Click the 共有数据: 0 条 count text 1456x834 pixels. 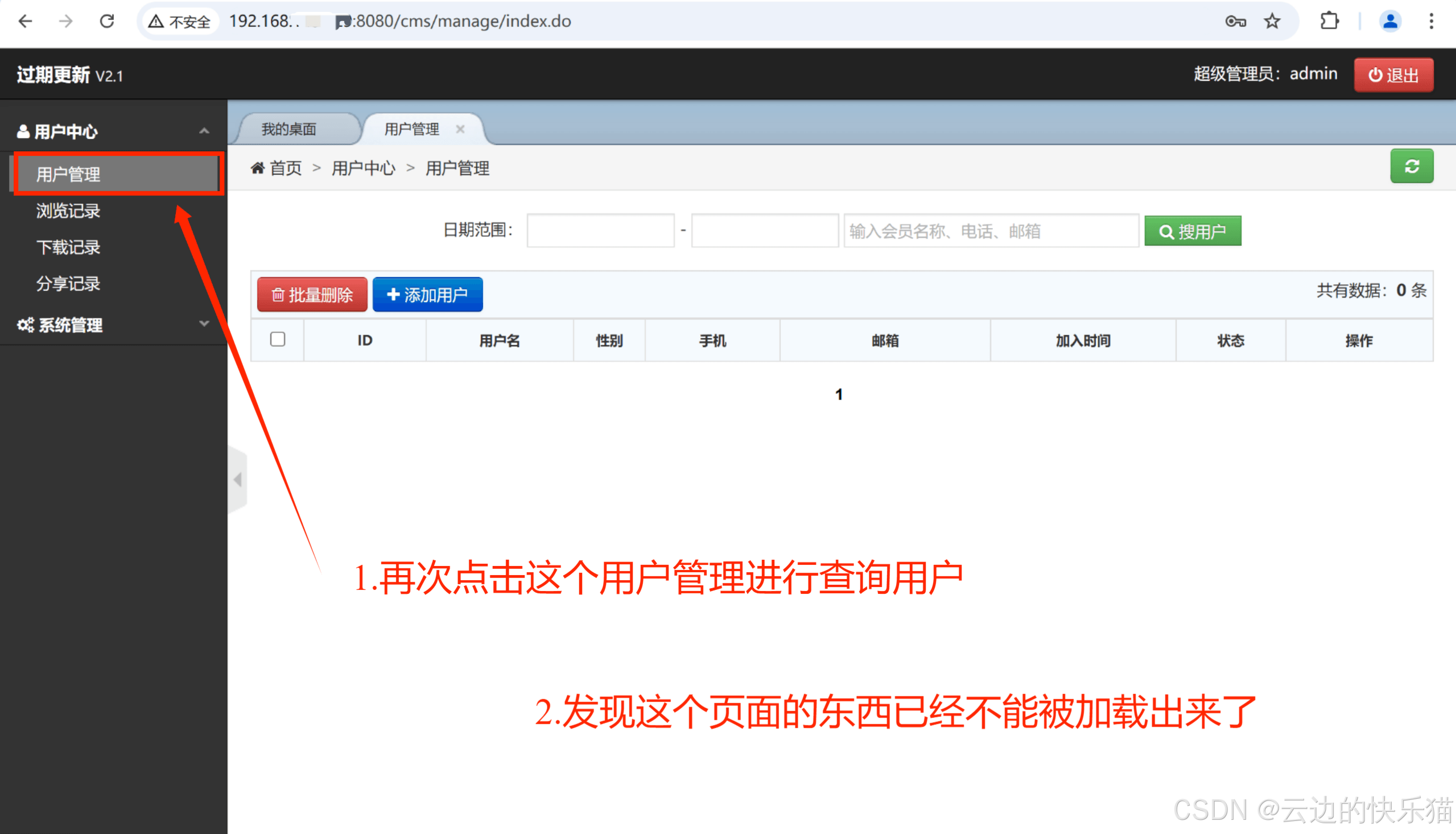1371,290
